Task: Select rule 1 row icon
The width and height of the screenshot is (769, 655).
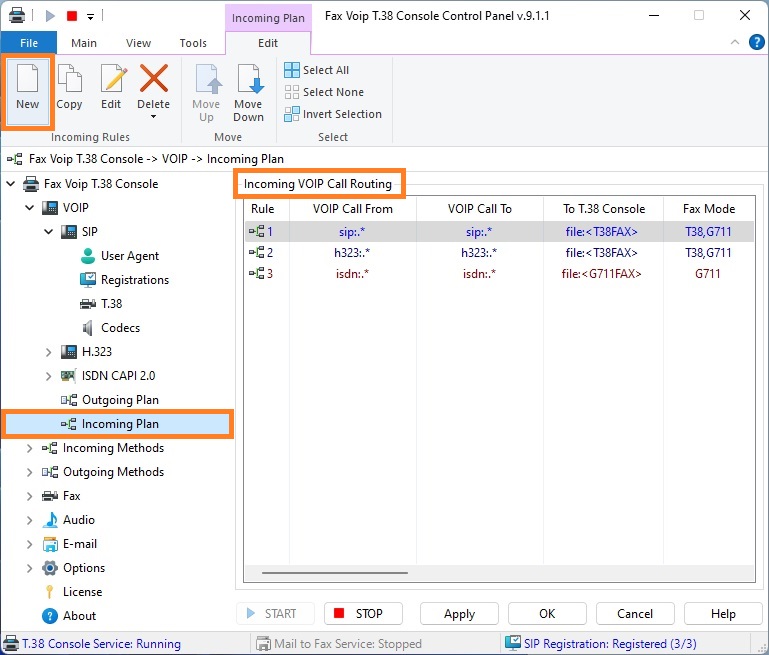Action: (x=256, y=231)
